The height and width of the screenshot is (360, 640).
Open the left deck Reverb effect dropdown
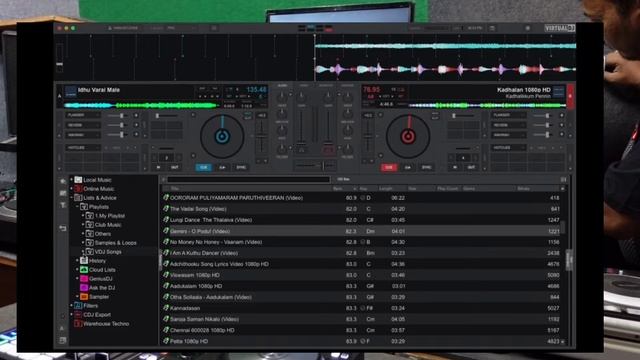click(82, 125)
